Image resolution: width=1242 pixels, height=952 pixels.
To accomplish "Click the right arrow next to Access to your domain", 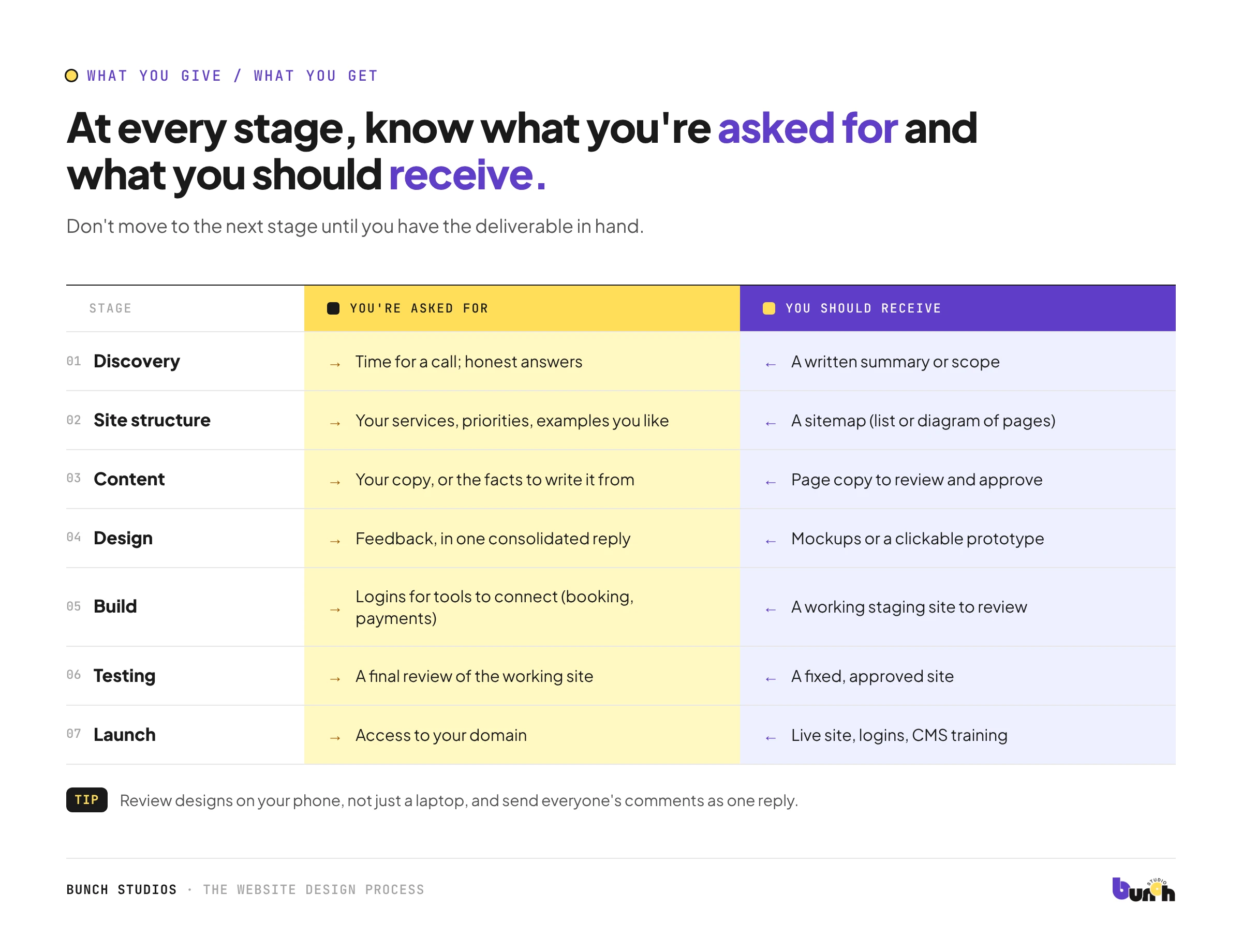I will (335, 738).
